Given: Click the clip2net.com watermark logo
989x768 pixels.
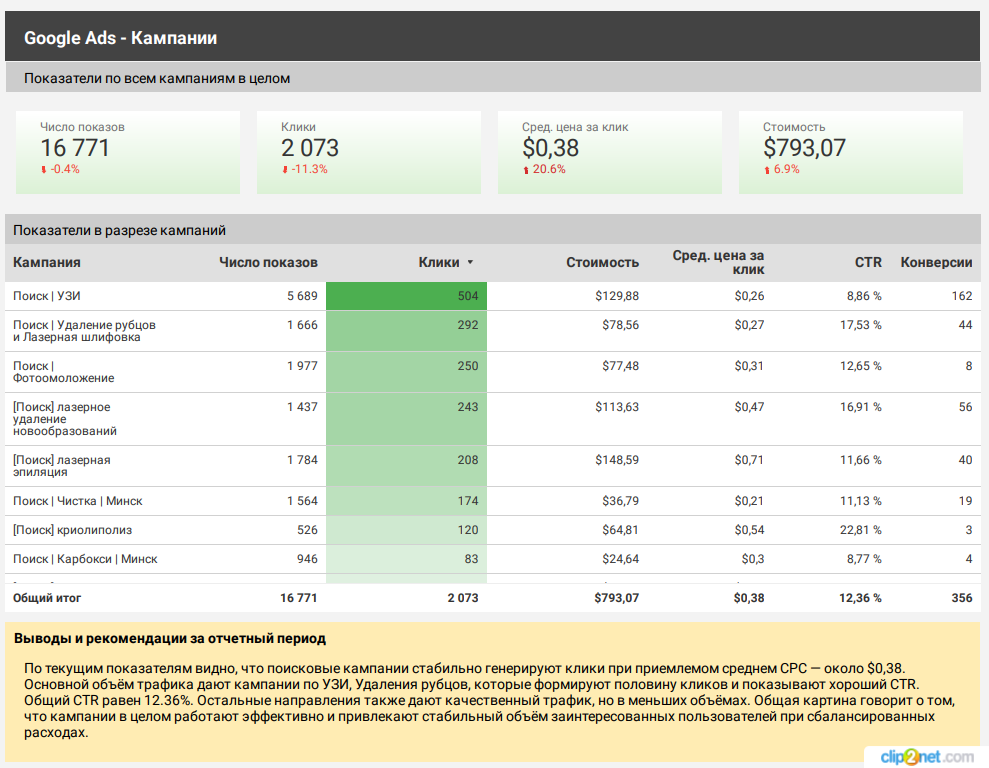Looking at the screenshot, I should 926,756.
